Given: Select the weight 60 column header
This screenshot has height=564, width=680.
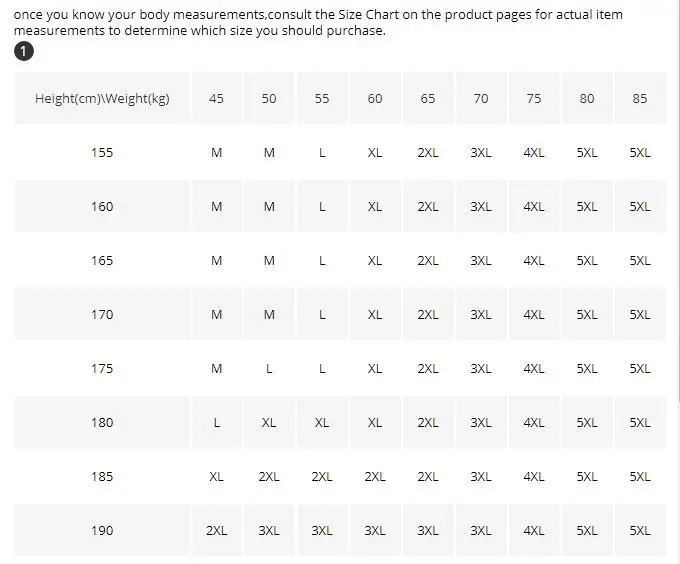Looking at the screenshot, I should coord(374,98).
